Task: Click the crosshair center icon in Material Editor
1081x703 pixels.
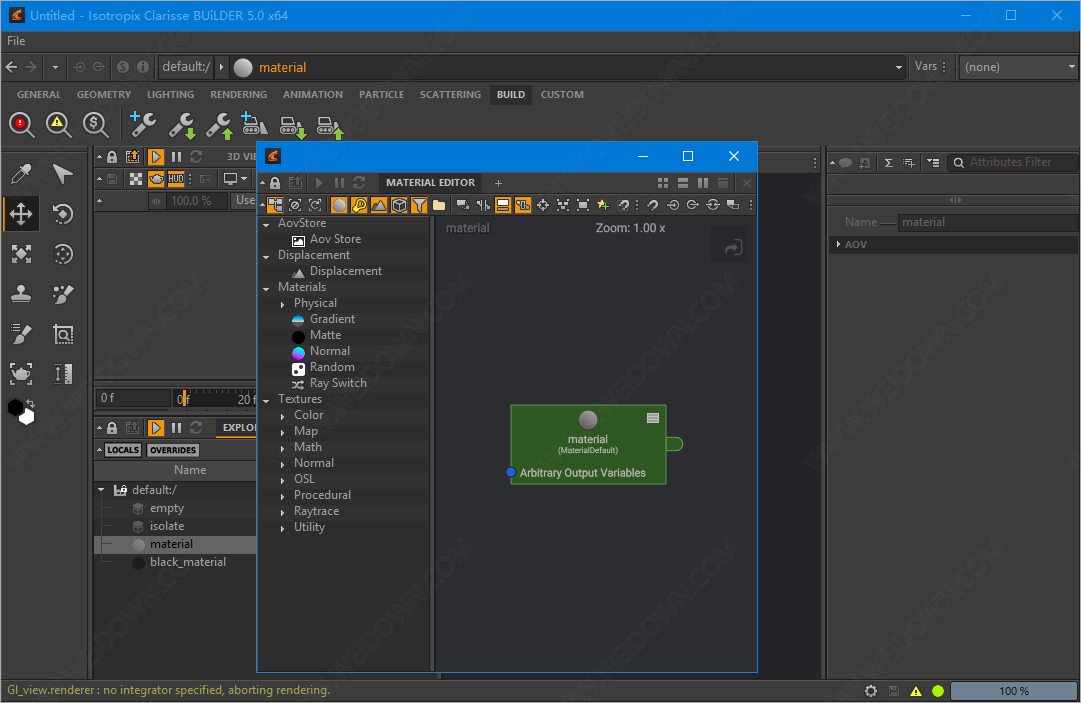Action: (543, 205)
